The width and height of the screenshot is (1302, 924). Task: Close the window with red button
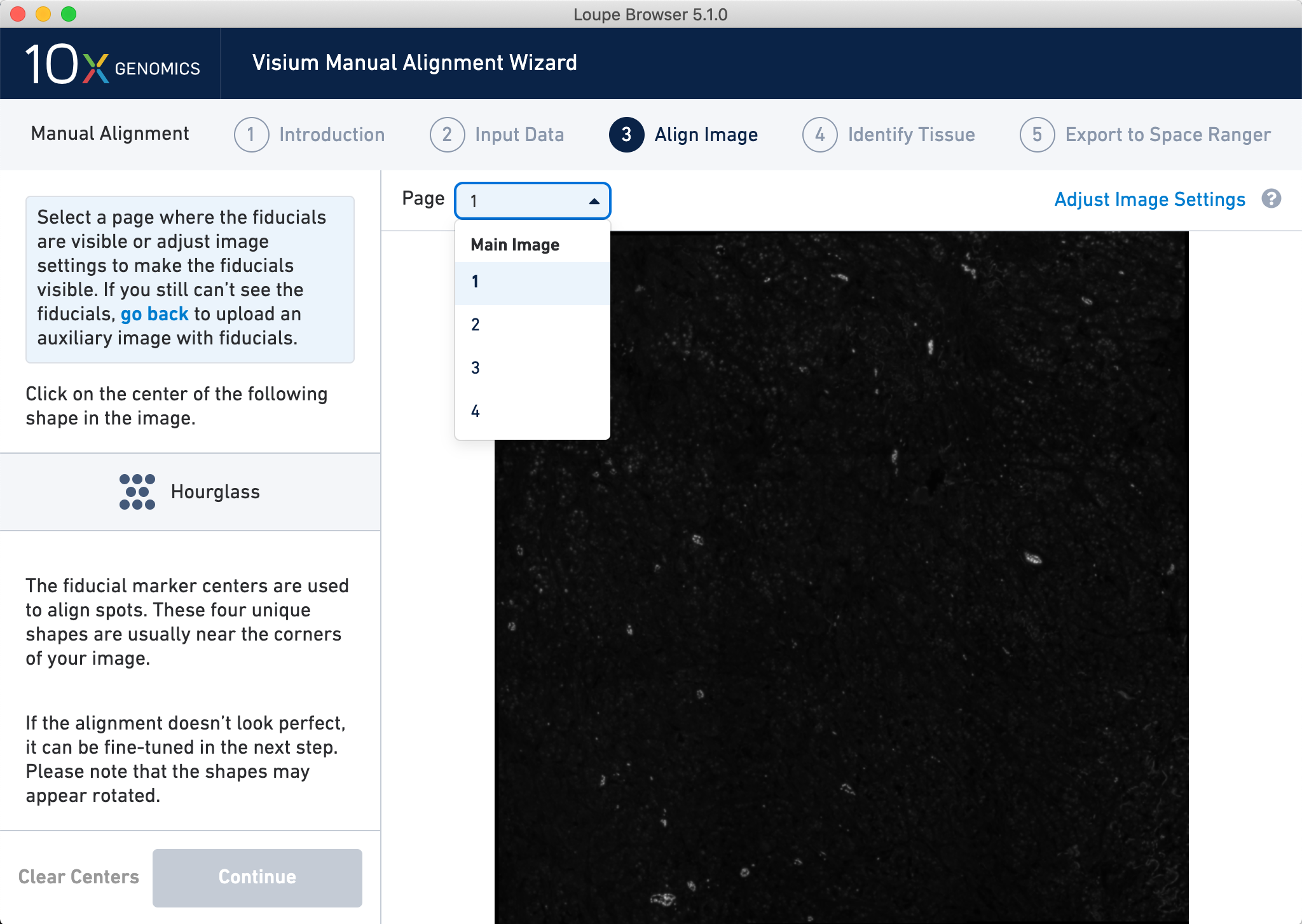point(18,14)
